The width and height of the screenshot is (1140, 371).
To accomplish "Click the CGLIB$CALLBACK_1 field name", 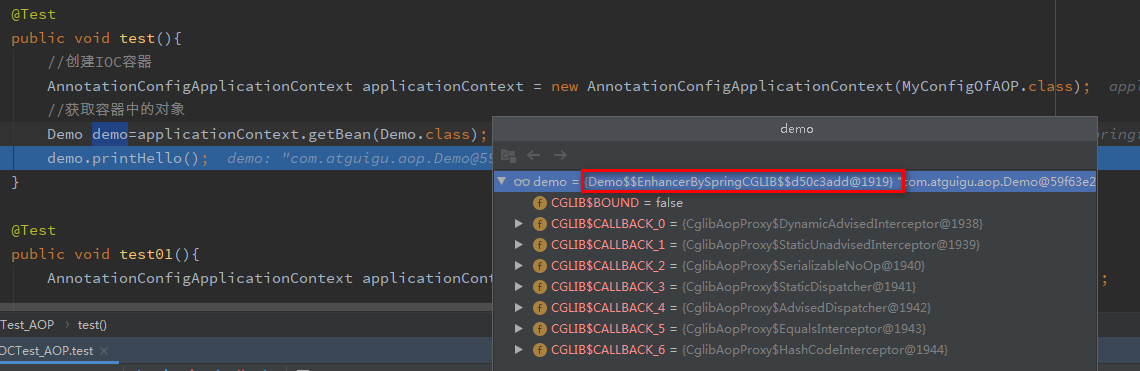I will tap(609, 244).
